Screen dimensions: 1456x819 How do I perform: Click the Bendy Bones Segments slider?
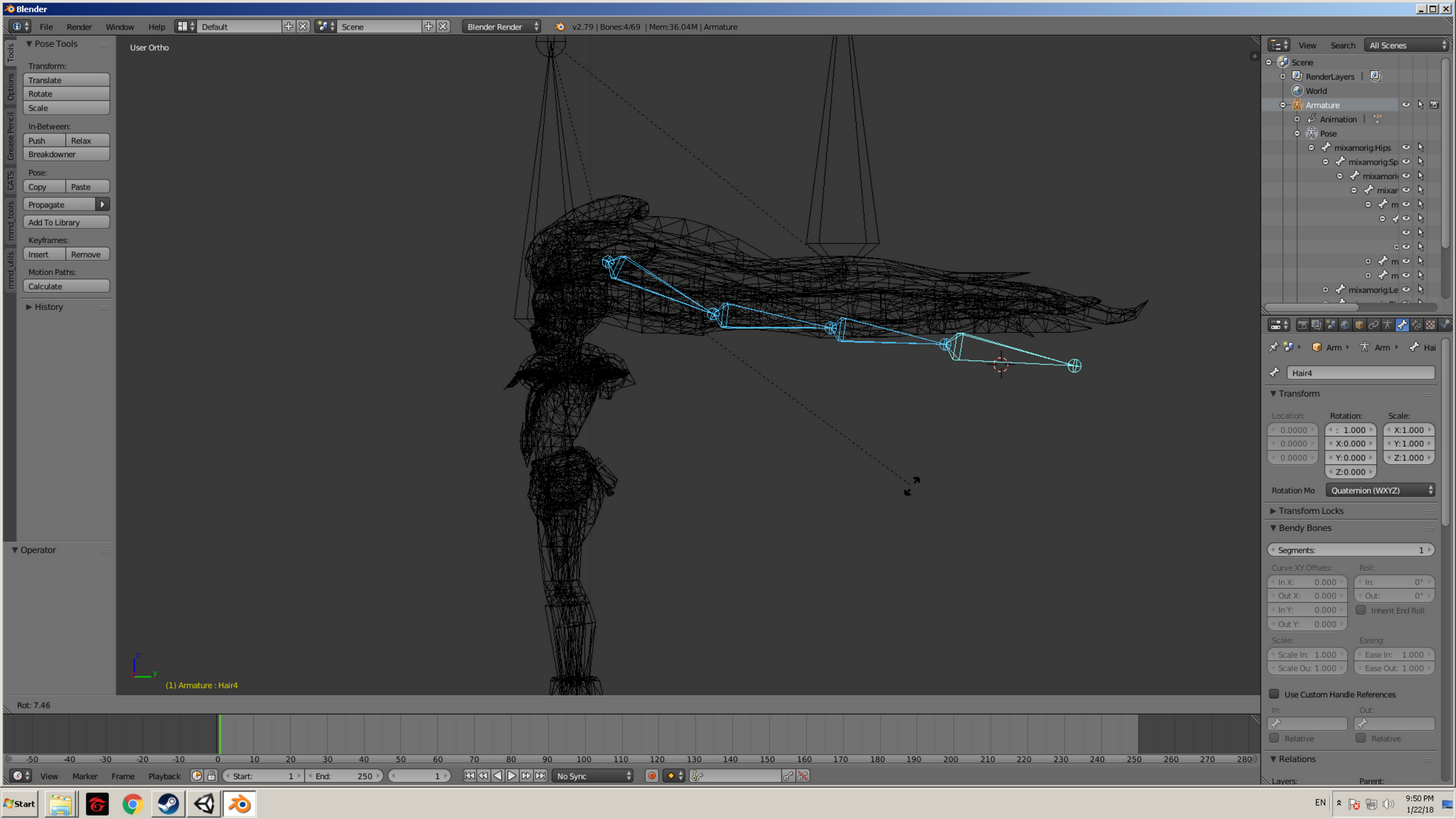(1351, 550)
